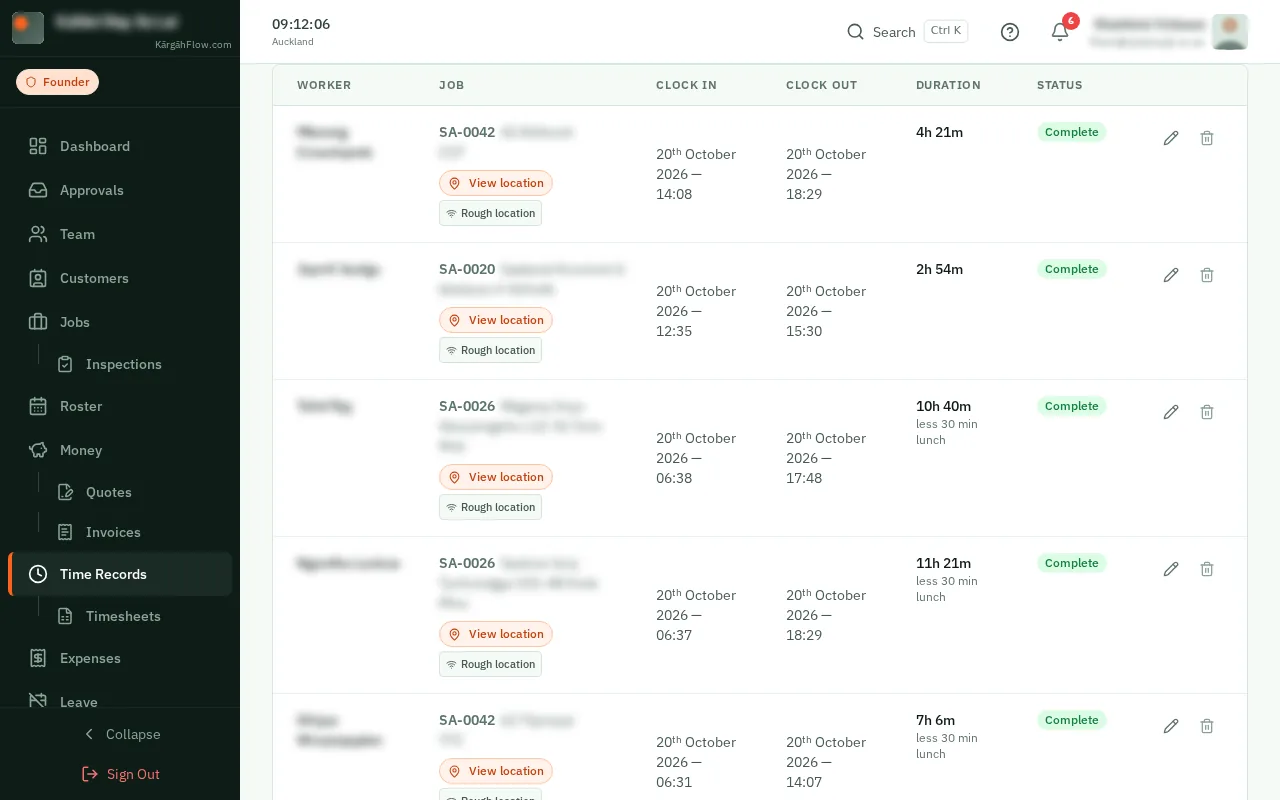Open the Roster page
This screenshot has height=800, width=1280.
[120, 406]
